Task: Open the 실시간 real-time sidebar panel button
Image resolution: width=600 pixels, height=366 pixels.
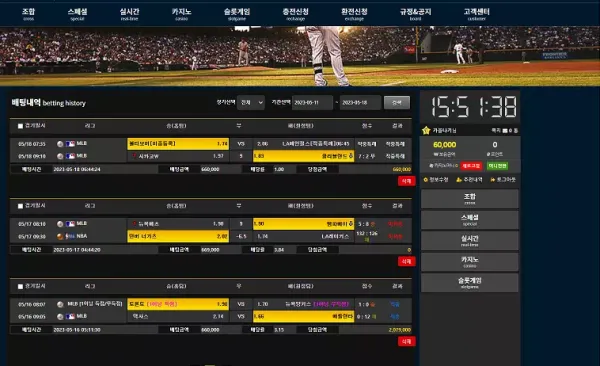Action: click(x=470, y=240)
